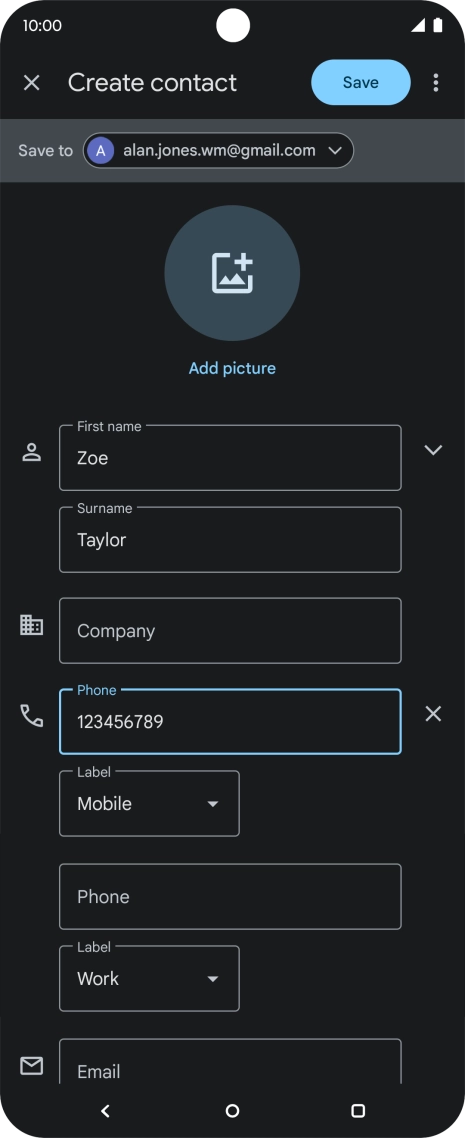
Task: Open the three-dot overflow menu
Action: click(435, 83)
